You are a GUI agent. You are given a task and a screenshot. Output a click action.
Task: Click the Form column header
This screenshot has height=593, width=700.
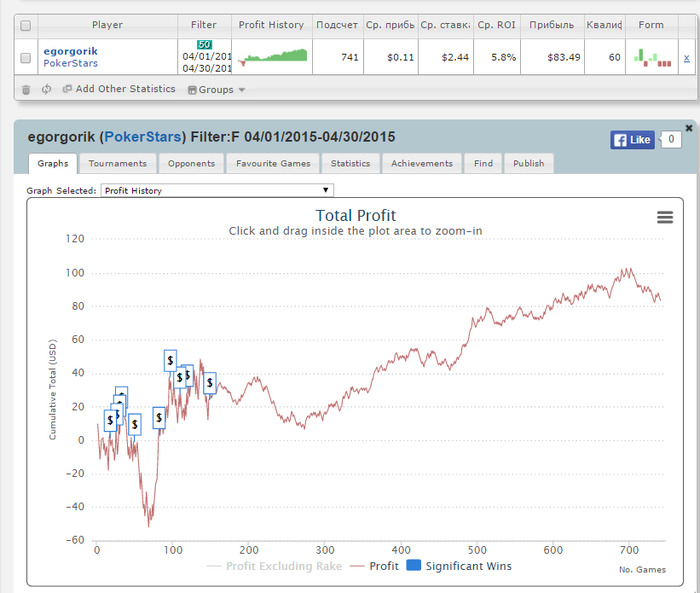(x=651, y=25)
